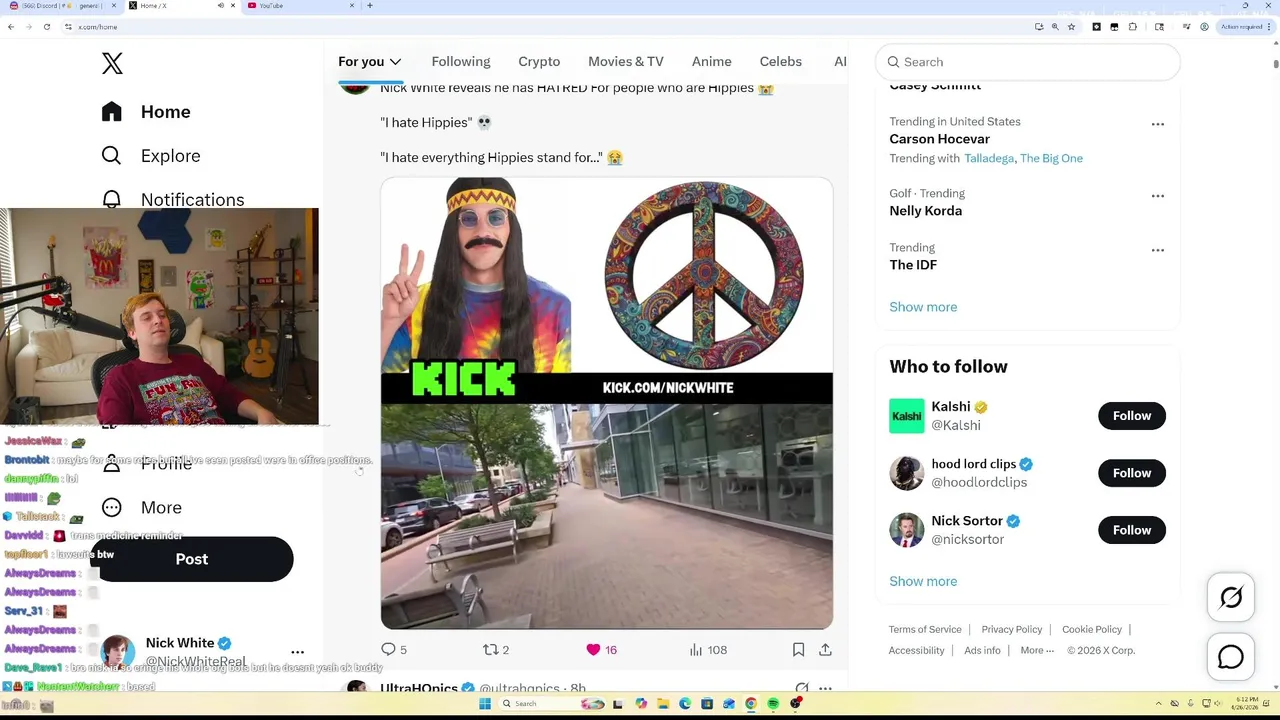This screenshot has height=720, width=1280.
Task: Open more options for Carson Hocevar trend
Action: (1158, 124)
